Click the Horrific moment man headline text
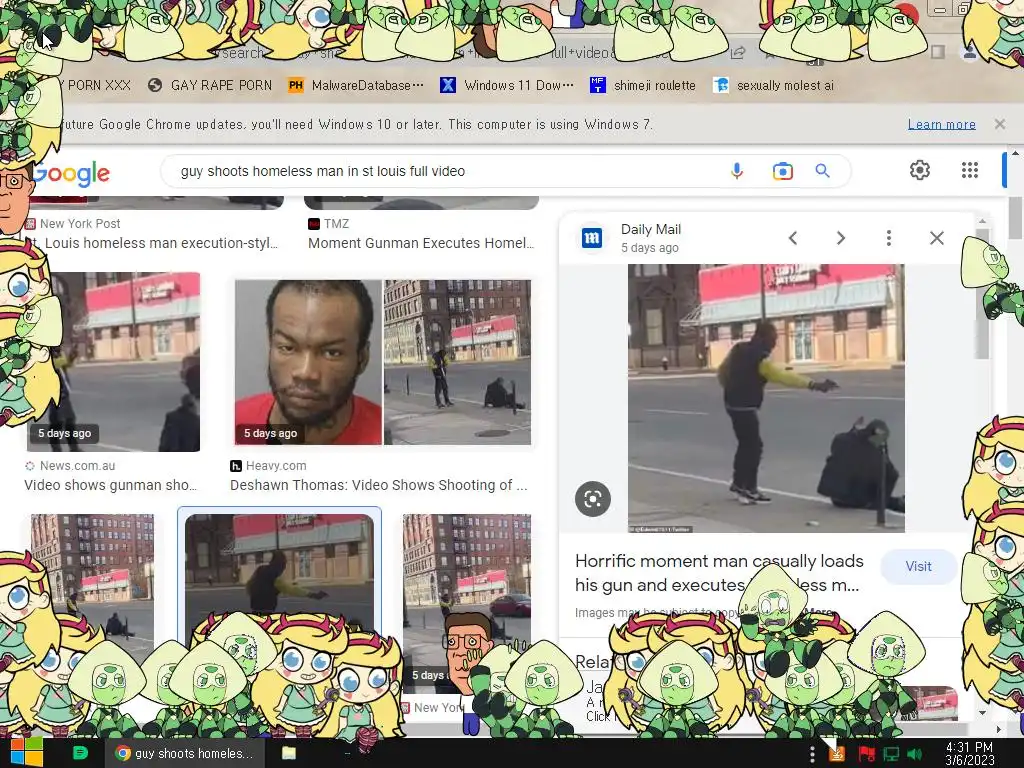 719,573
